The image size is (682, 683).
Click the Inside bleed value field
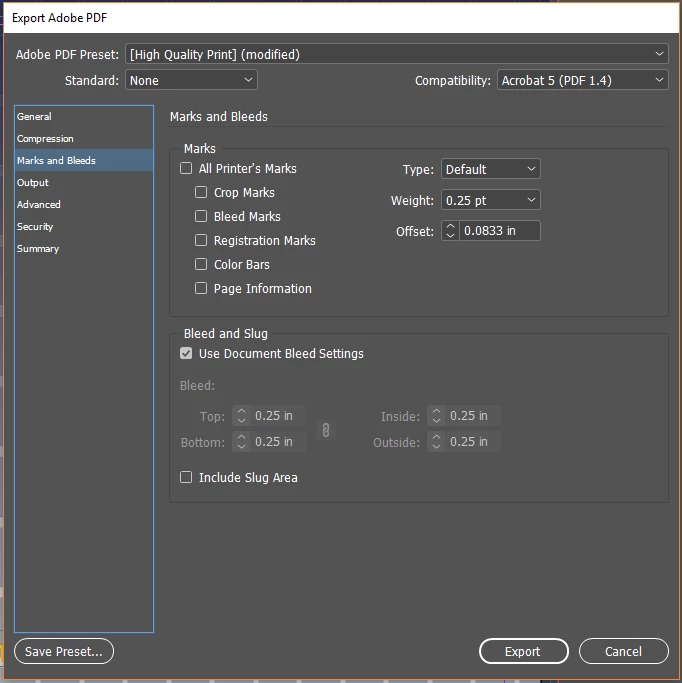473,416
